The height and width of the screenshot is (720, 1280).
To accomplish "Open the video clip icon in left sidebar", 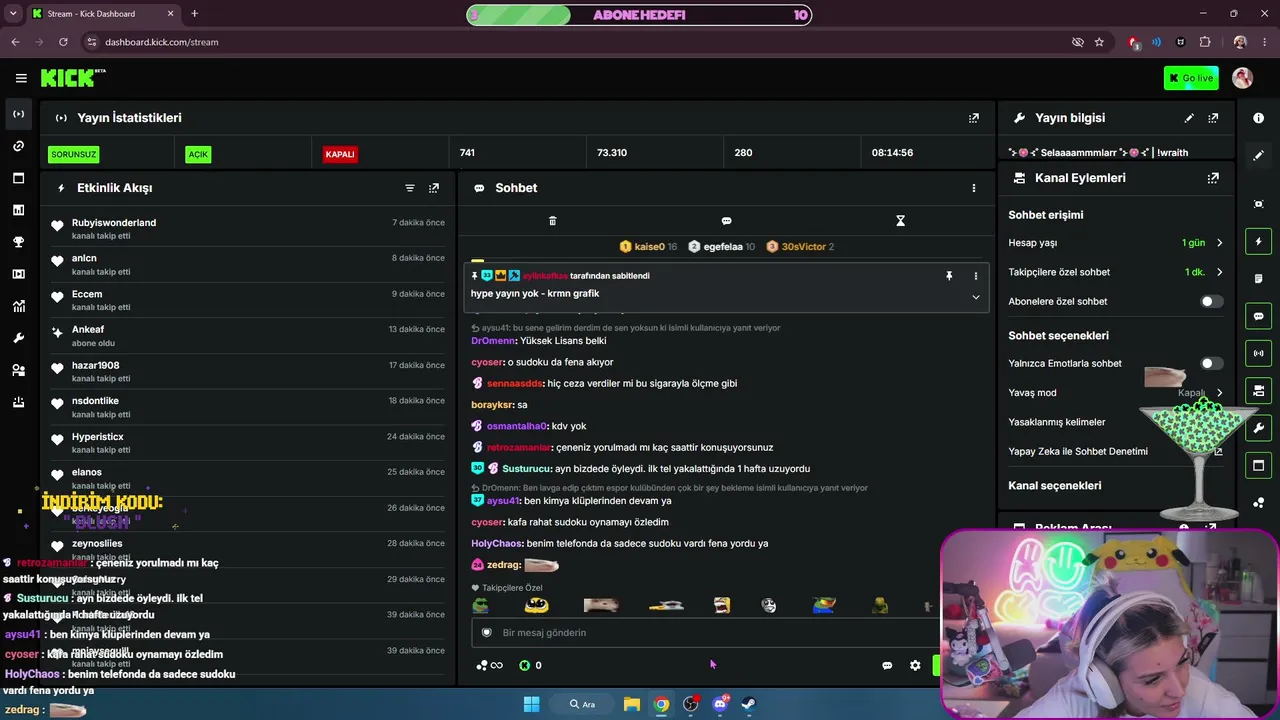I will [x=18, y=274].
